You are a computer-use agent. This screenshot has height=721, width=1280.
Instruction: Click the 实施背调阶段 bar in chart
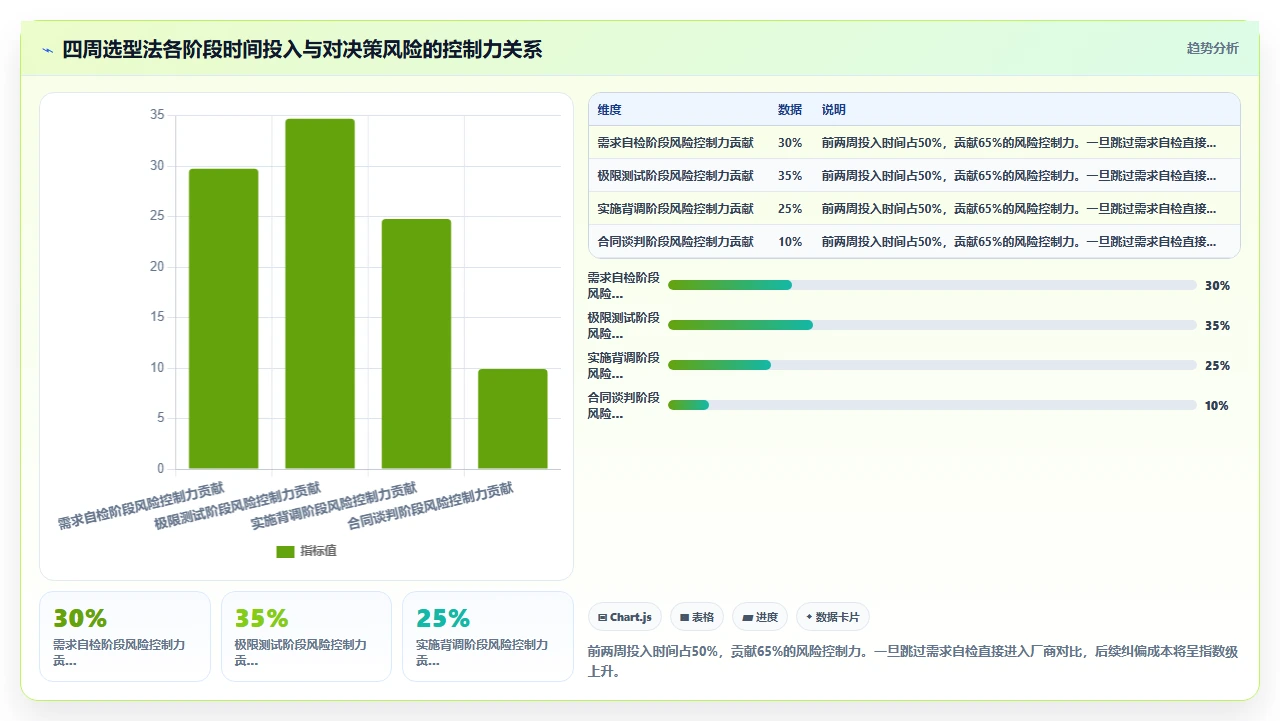point(416,344)
